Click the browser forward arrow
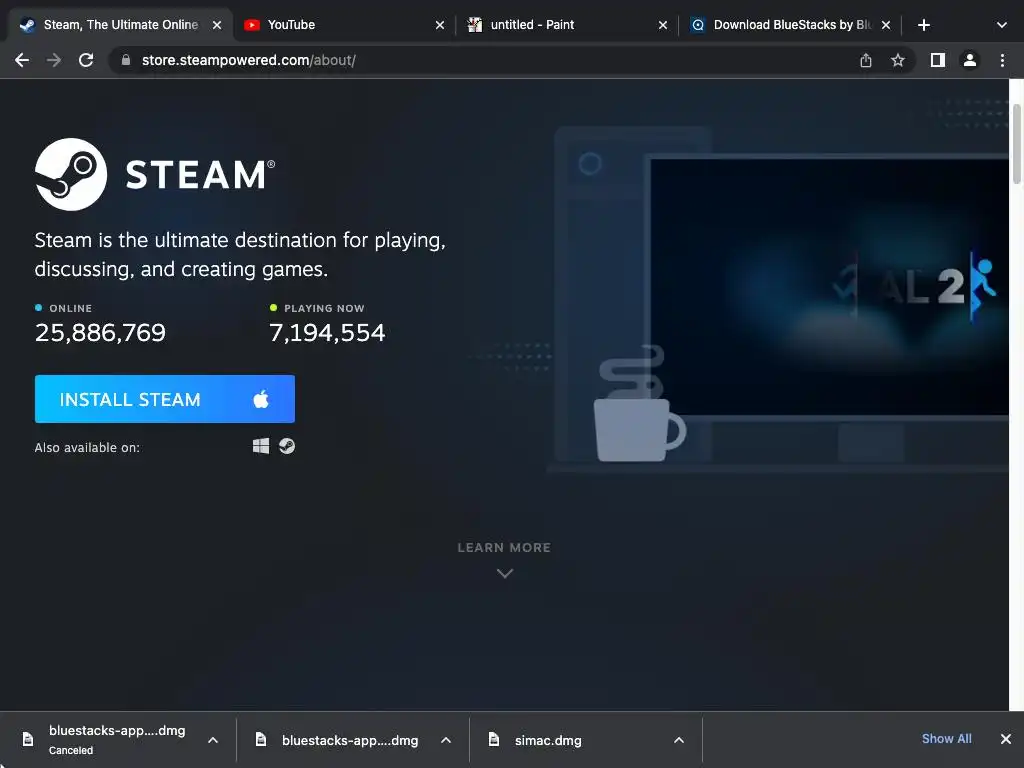1024x768 pixels. tap(54, 60)
